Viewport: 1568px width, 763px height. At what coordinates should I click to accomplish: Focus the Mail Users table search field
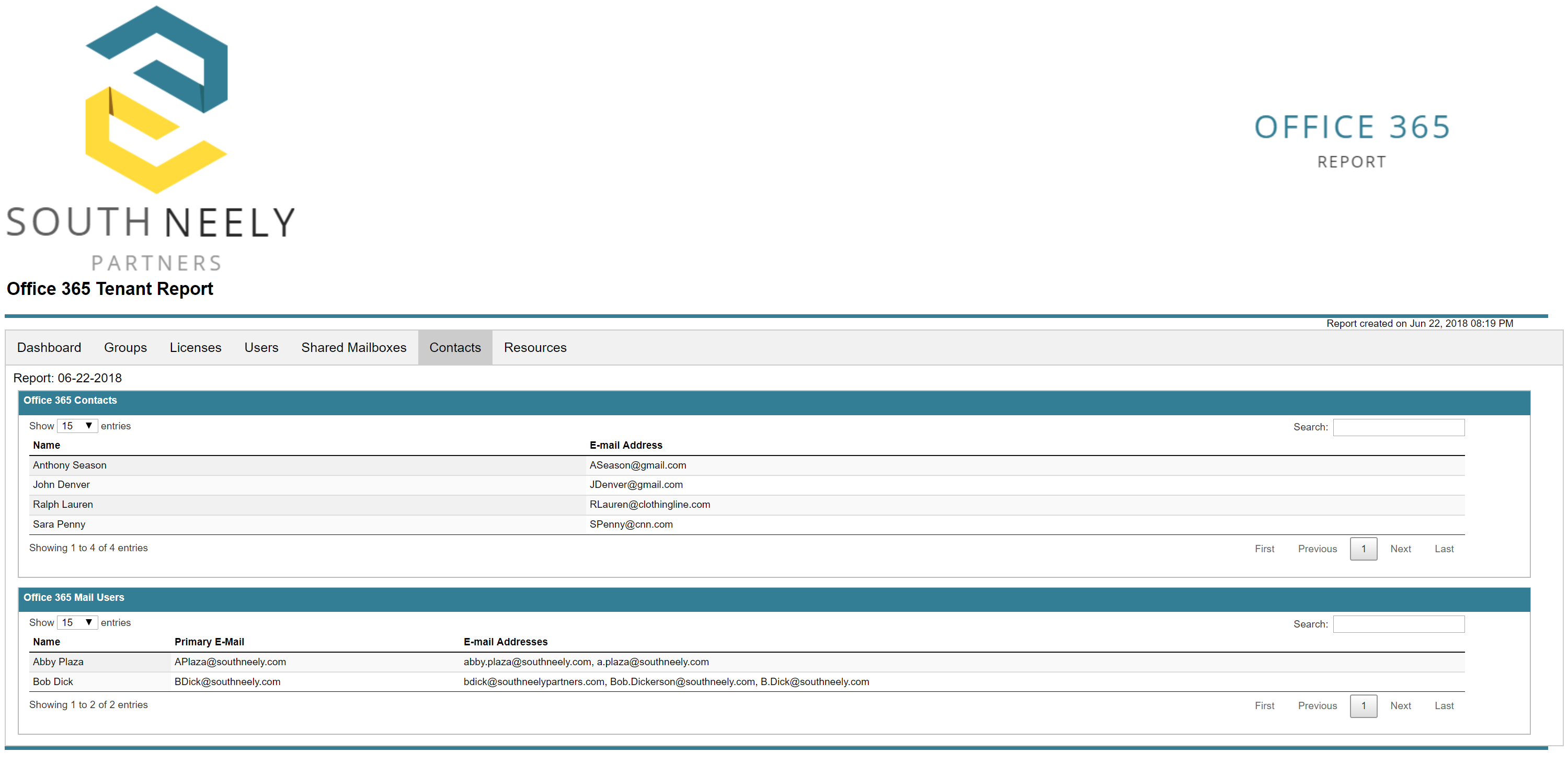[x=1398, y=623]
